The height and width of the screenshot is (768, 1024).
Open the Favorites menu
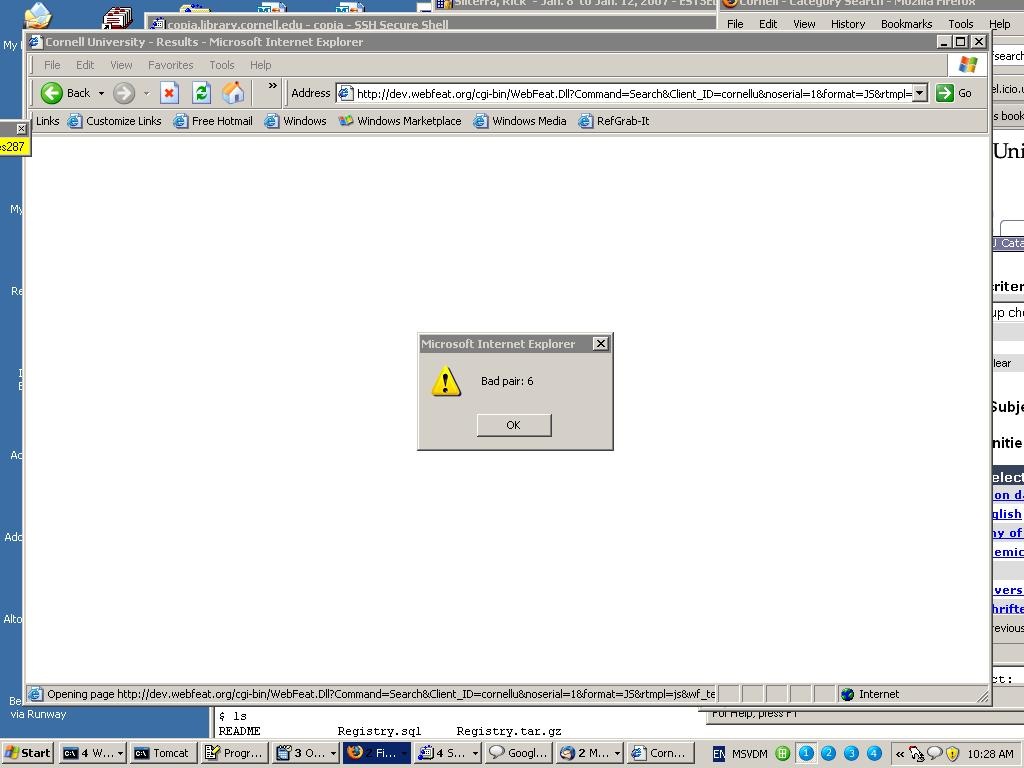click(170, 65)
